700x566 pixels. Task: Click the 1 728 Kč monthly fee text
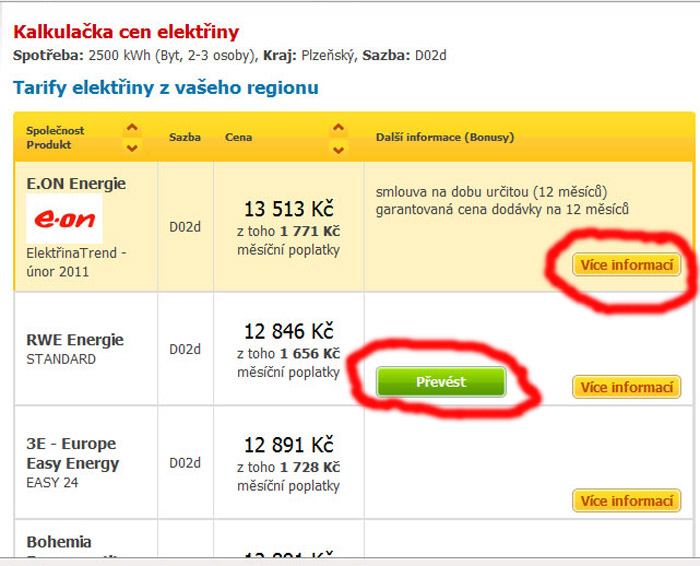click(x=310, y=467)
